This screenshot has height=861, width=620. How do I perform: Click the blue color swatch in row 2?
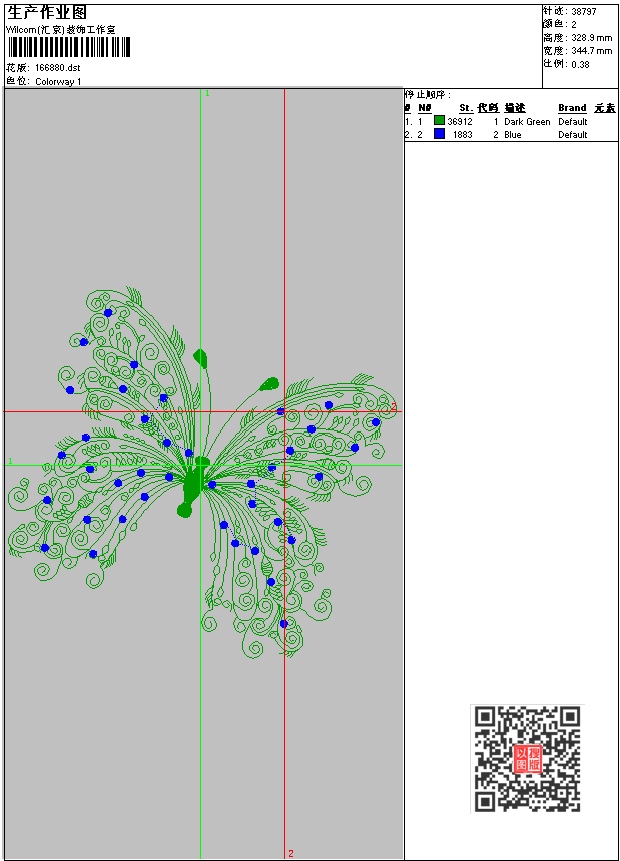click(x=439, y=134)
